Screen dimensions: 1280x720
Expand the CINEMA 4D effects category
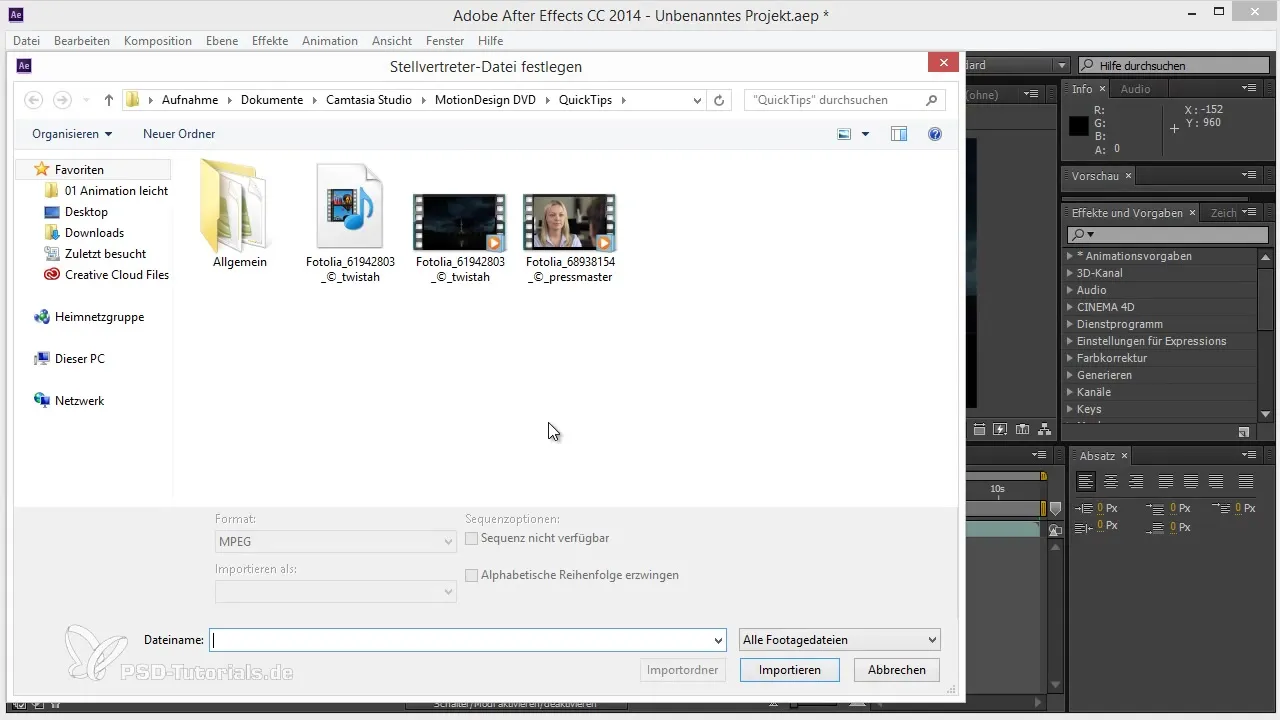tap(1070, 307)
